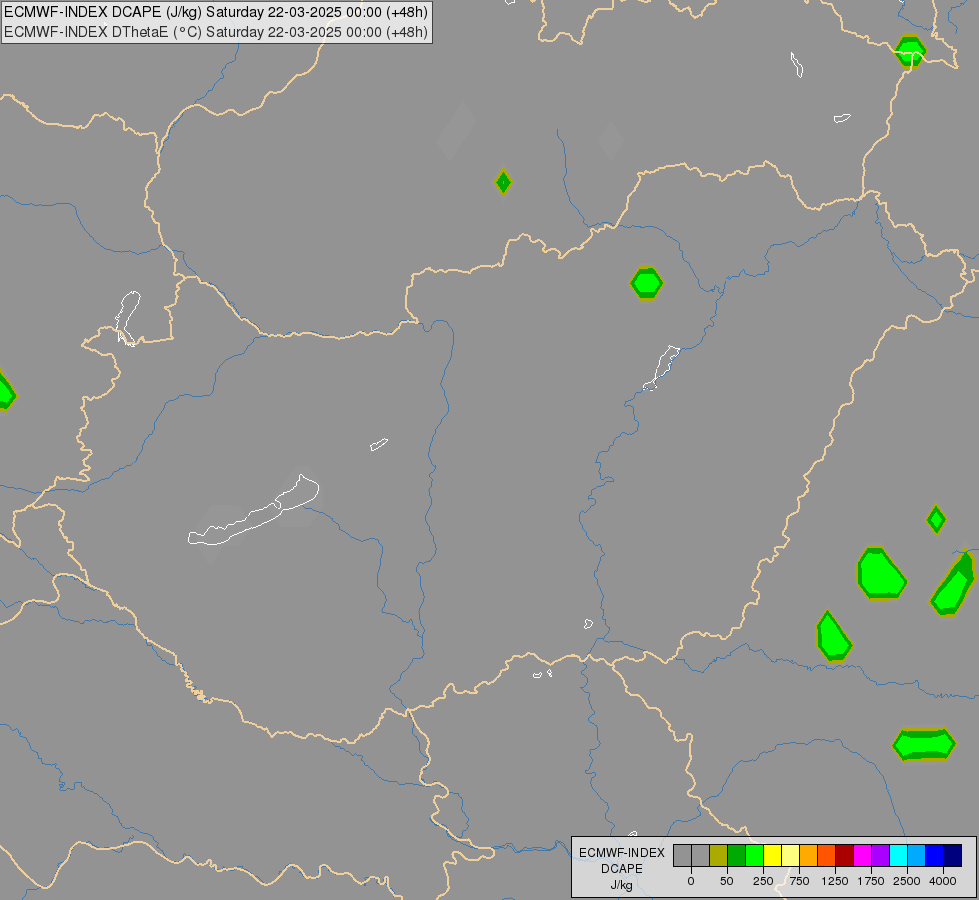
Task: Click the ECMWF-INDEX label in the legend
Action: tap(622, 853)
